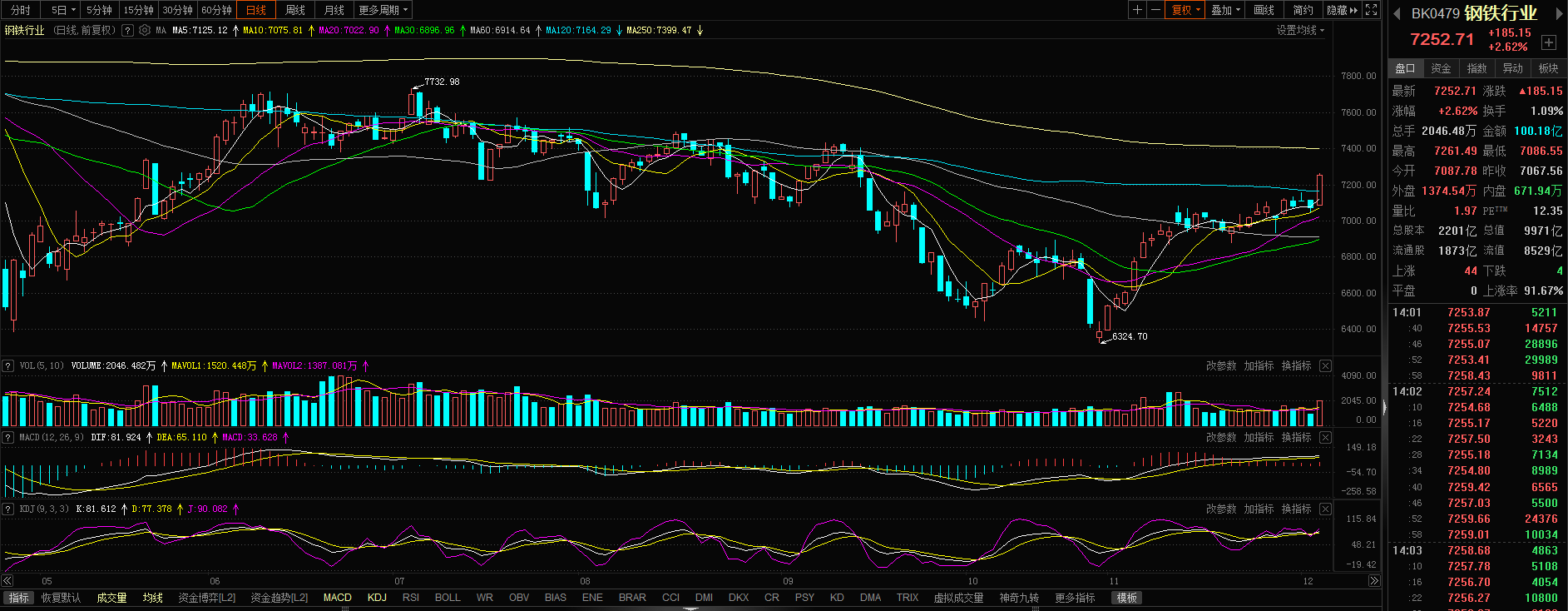The width and height of the screenshot is (1568, 611).
Task: Open 更多指标 list
Action: (x=1075, y=598)
